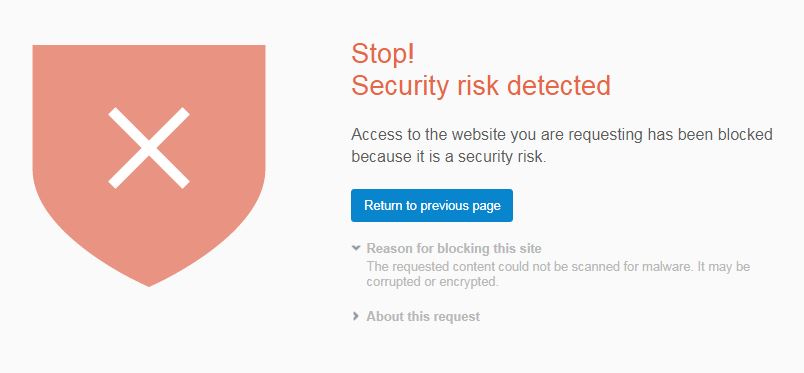Click the 'because it is a security risk' line
Screen dimensions: 804x373
449,156
